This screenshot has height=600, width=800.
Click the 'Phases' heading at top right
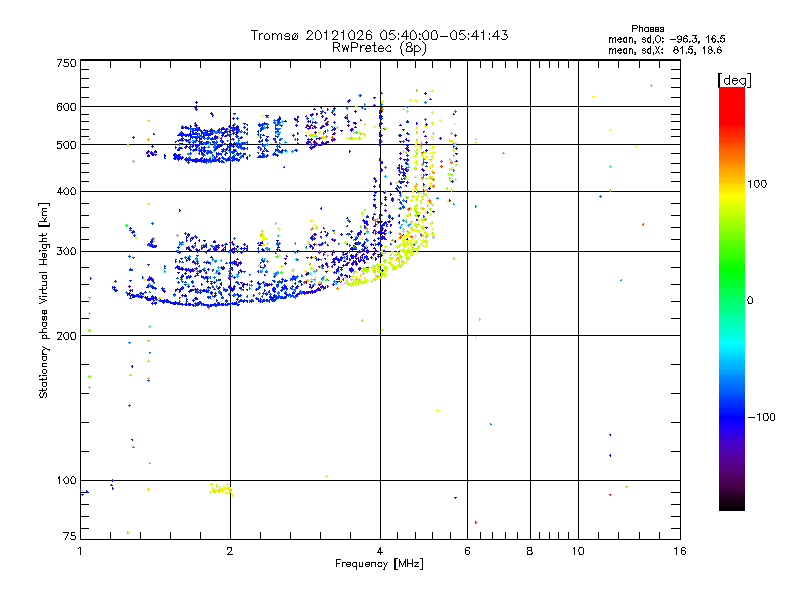click(x=647, y=29)
